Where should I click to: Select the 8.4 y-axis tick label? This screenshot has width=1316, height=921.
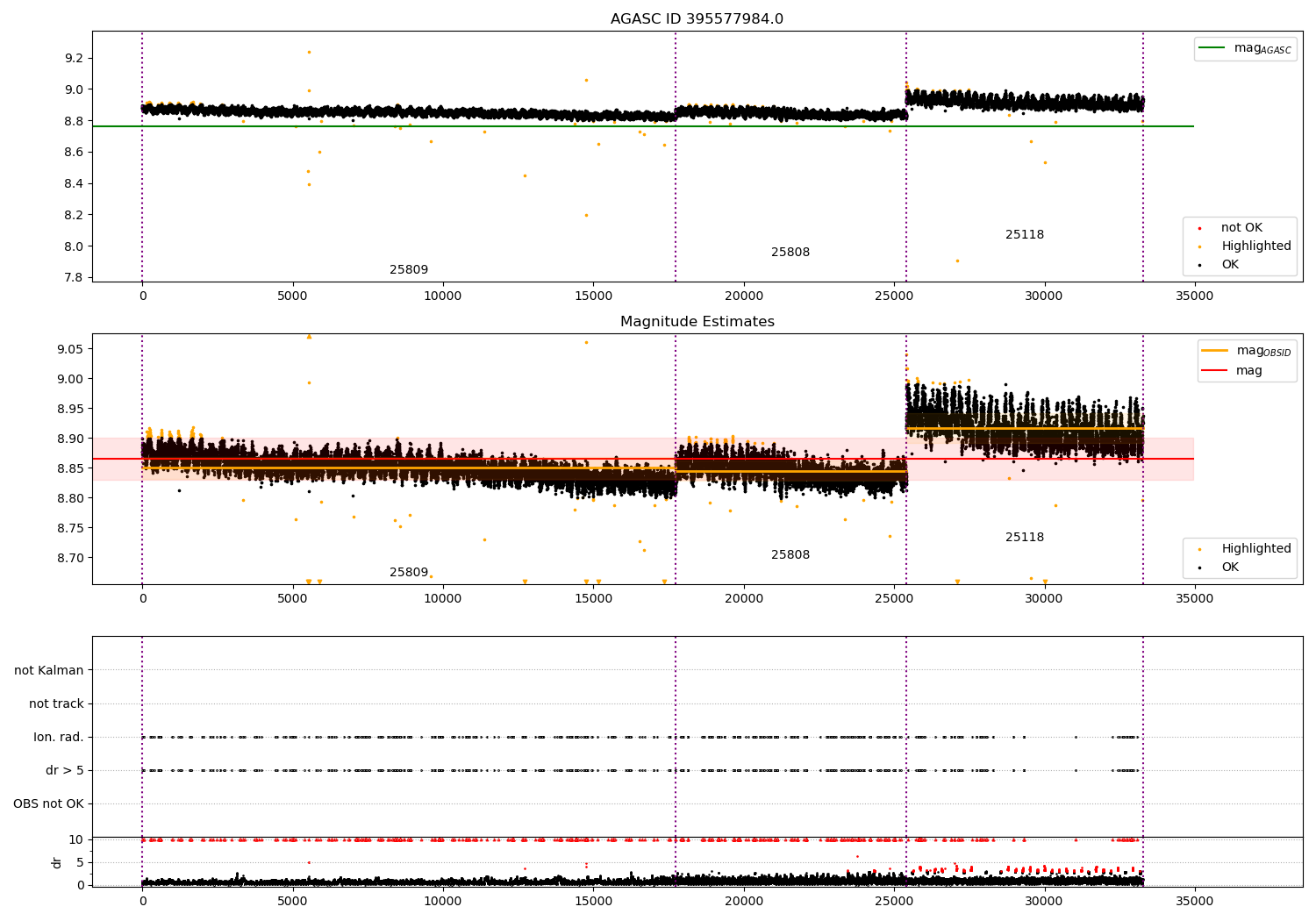tap(75, 184)
